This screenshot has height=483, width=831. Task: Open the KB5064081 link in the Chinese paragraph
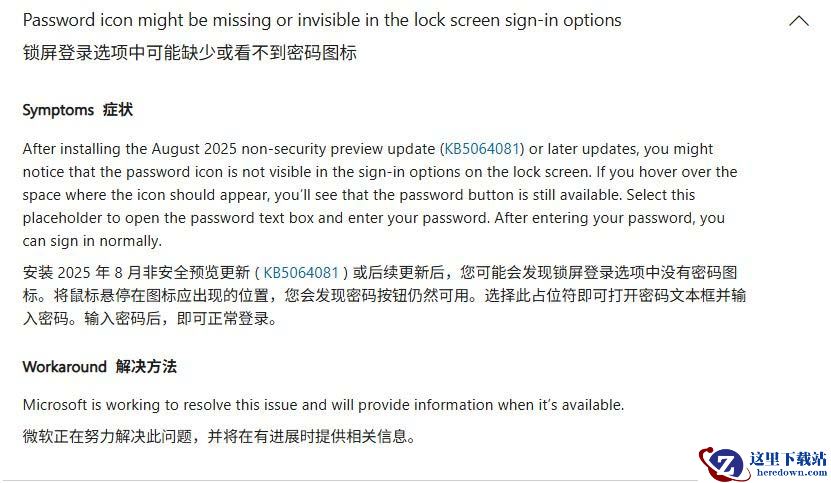pos(302,272)
